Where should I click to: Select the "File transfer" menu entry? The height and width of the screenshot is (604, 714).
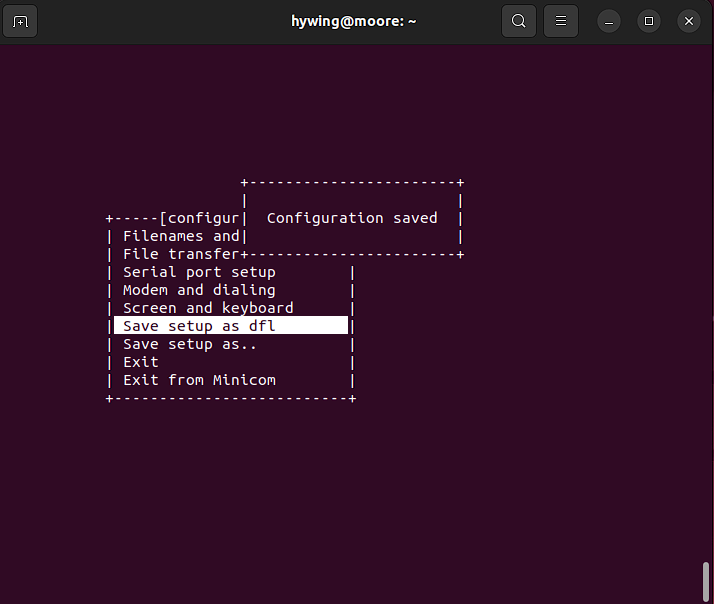pos(180,254)
